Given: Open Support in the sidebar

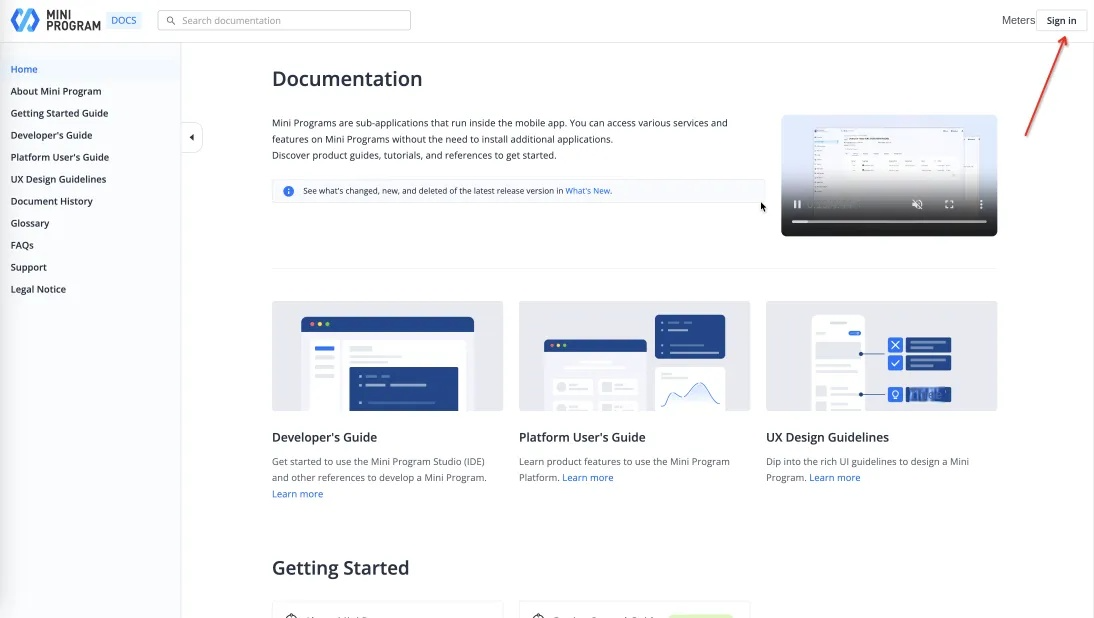Looking at the screenshot, I should click(x=29, y=267).
